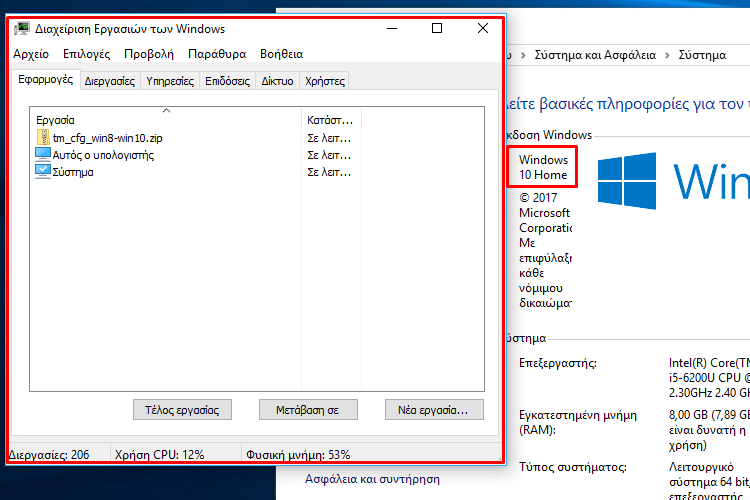Switch to the Διεργασίες tab
Viewport: 750px width, 500px height.
coord(110,81)
